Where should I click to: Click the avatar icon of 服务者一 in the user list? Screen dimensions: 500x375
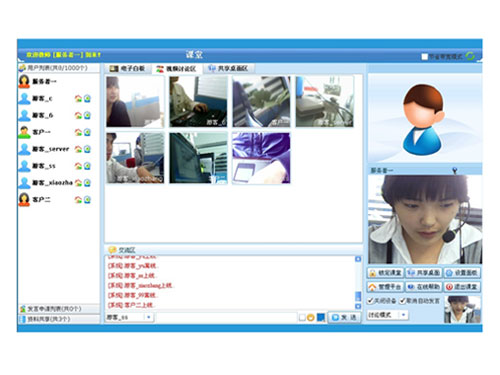point(24,81)
